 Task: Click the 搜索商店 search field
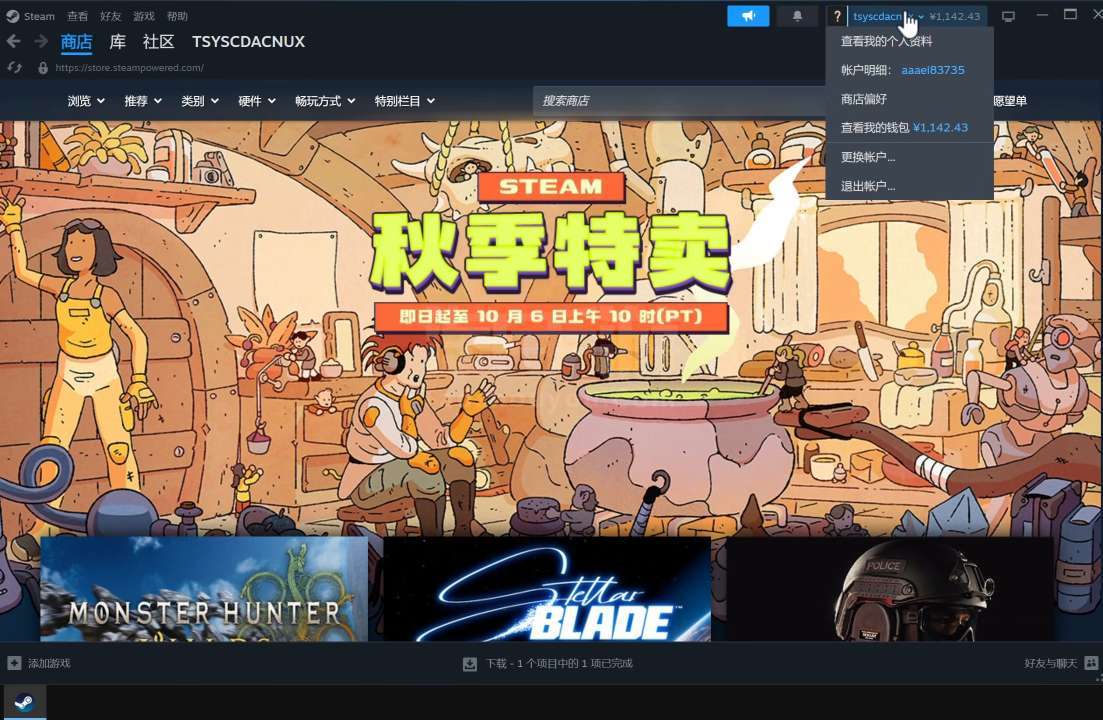pos(680,101)
